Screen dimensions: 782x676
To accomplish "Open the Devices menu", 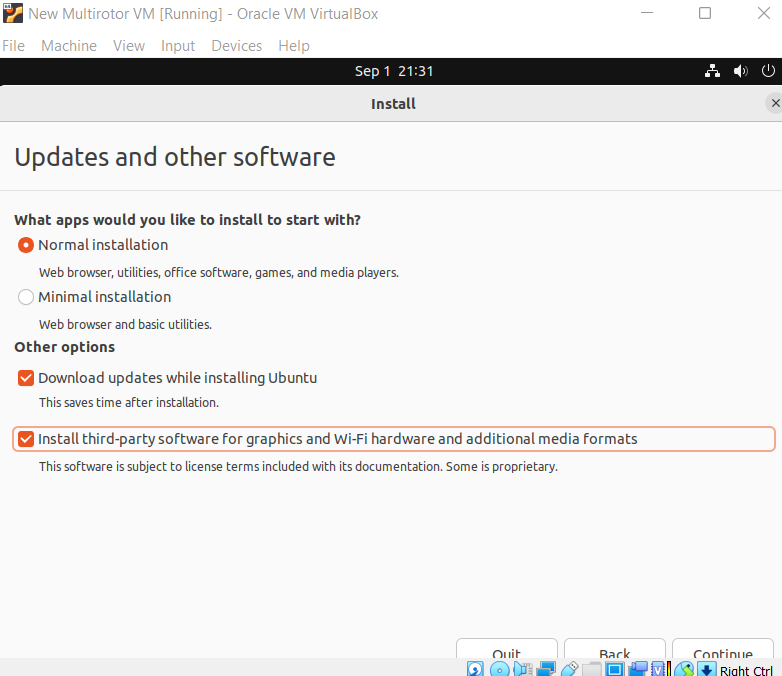I will pyautogui.click(x=236, y=45).
